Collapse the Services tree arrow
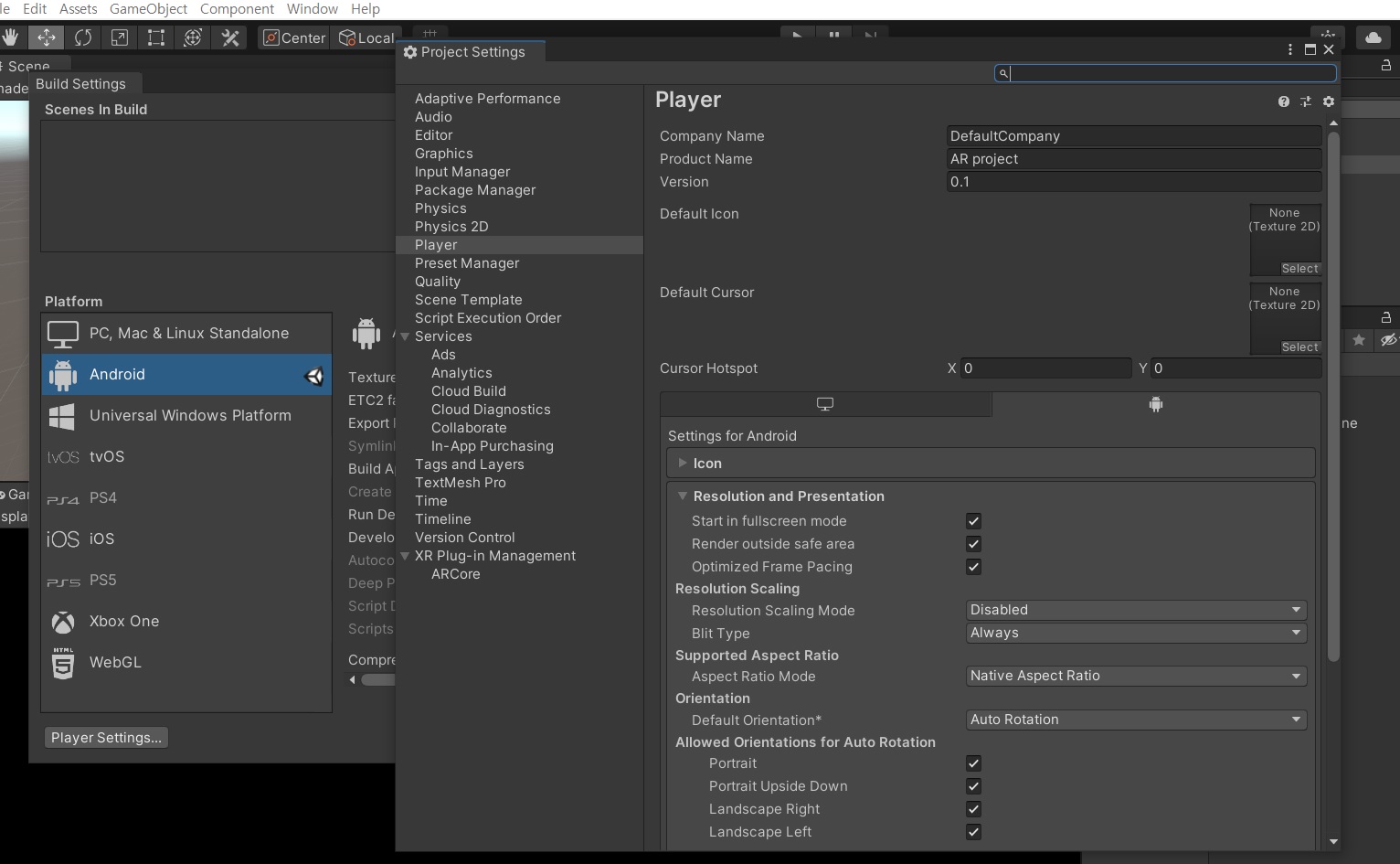 405,336
